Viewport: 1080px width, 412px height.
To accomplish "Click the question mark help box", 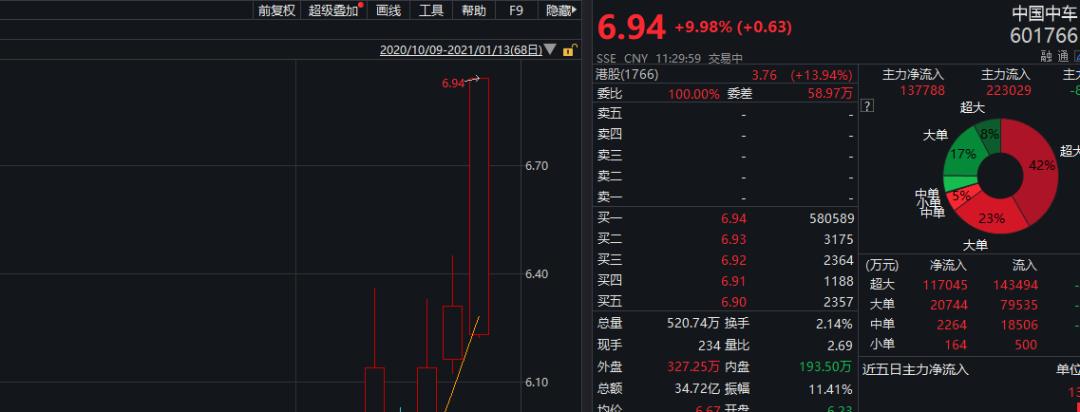I will coord(868,106).
